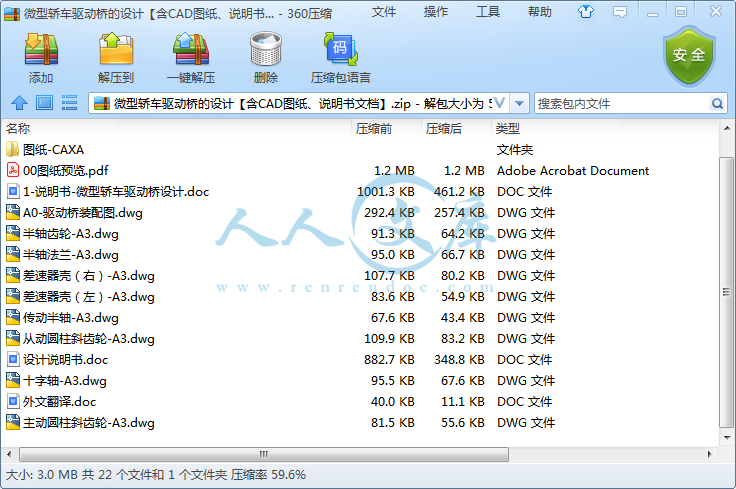Select 主动圆柱斜齿轮-A3.dwg file
The width and height of the screenshot is (736, 489).
coord(89,423)
